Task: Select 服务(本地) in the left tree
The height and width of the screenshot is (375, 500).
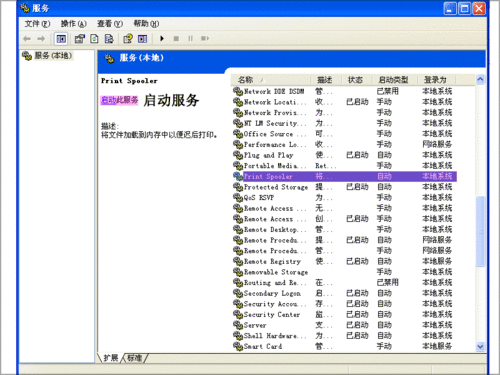Action: (53, 56)
